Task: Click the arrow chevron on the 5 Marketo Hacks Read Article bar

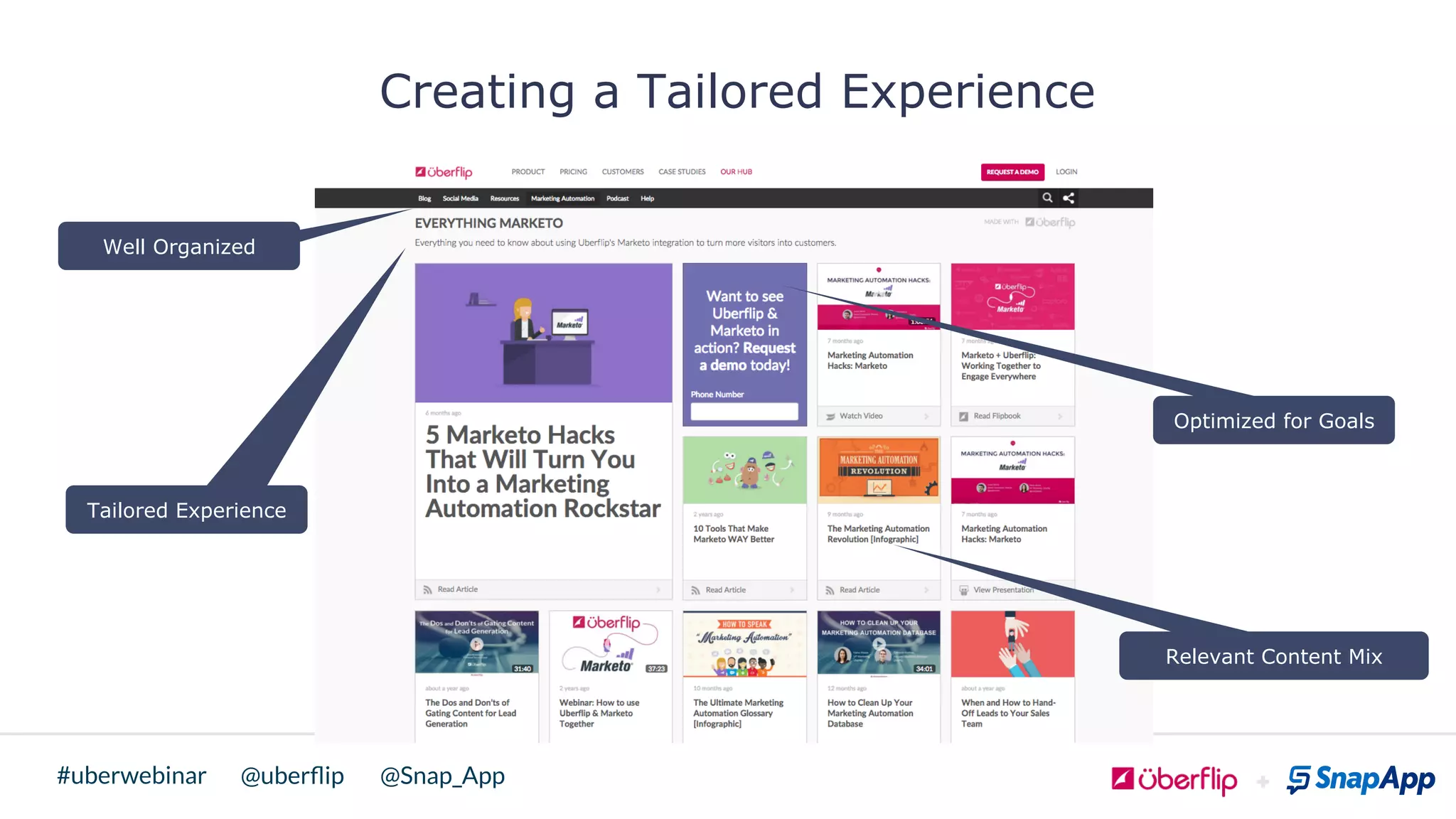Action: (658, 589)
